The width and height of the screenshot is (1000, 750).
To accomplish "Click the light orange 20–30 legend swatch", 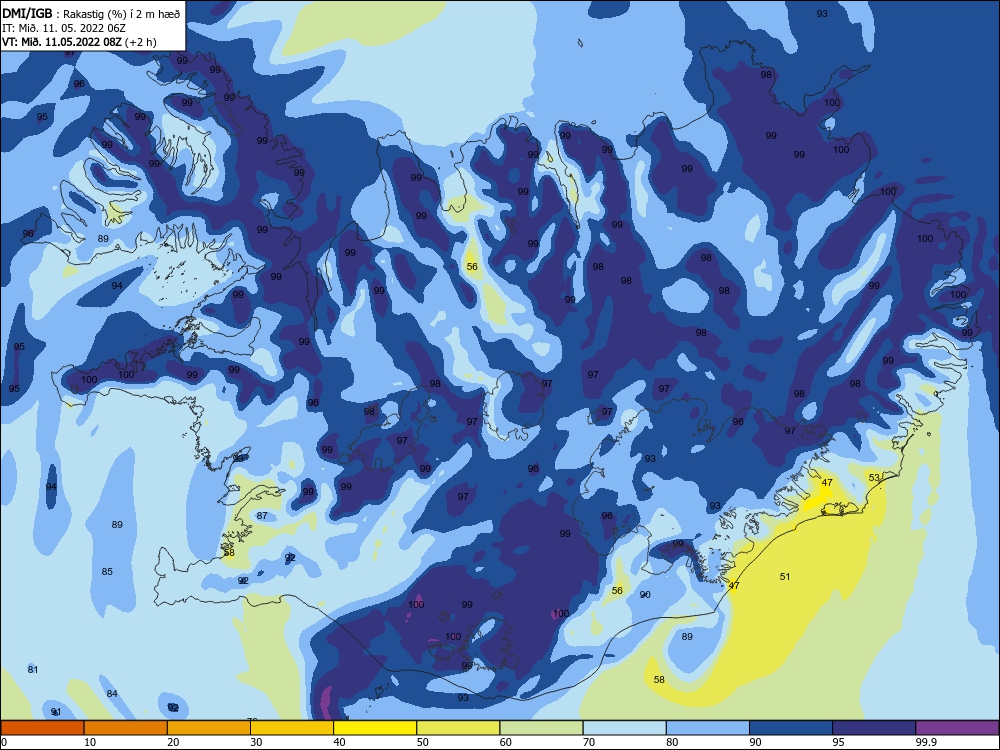I will [209, 728].
